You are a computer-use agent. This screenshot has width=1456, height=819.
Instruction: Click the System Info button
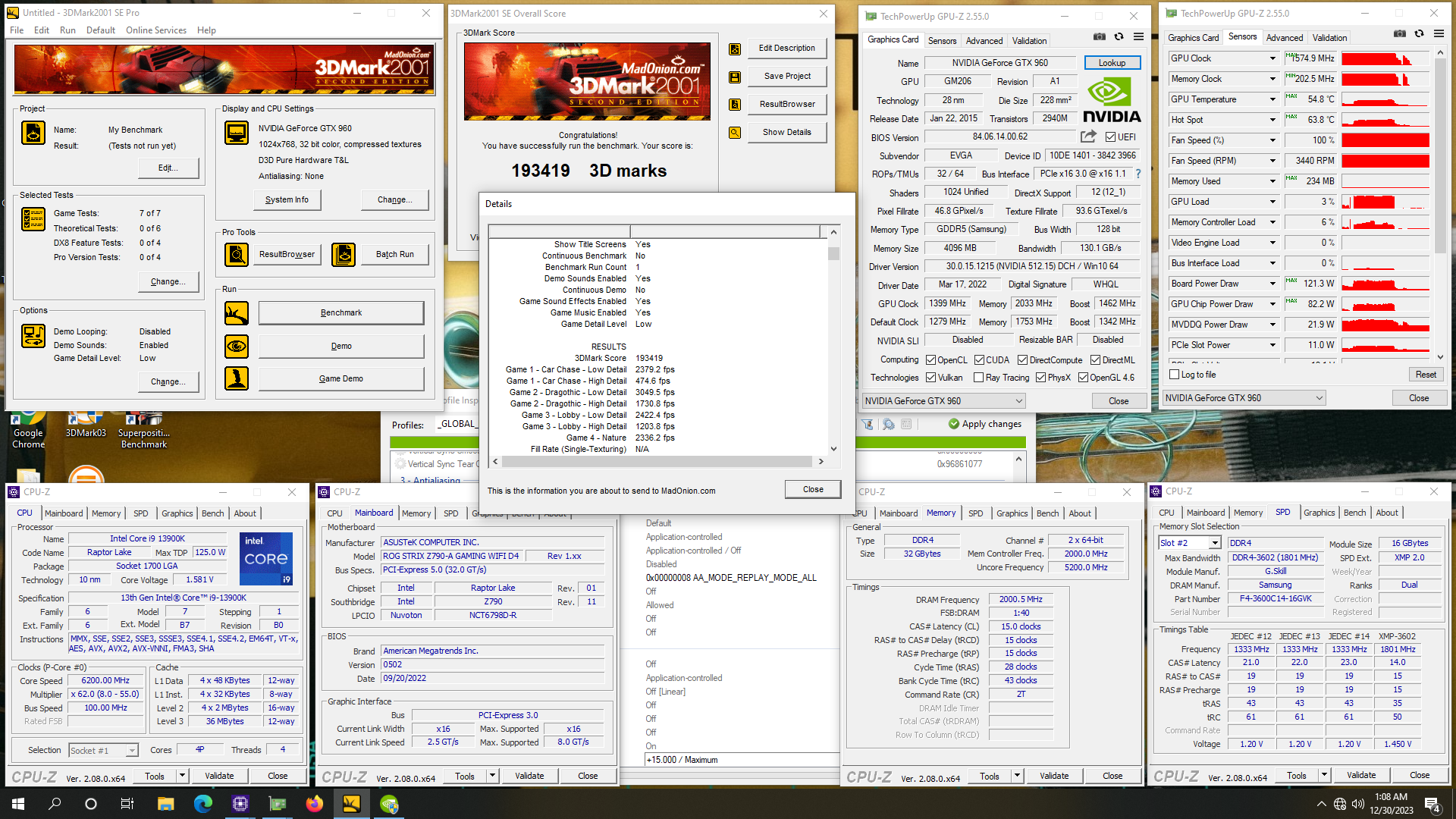pos(287,199)
